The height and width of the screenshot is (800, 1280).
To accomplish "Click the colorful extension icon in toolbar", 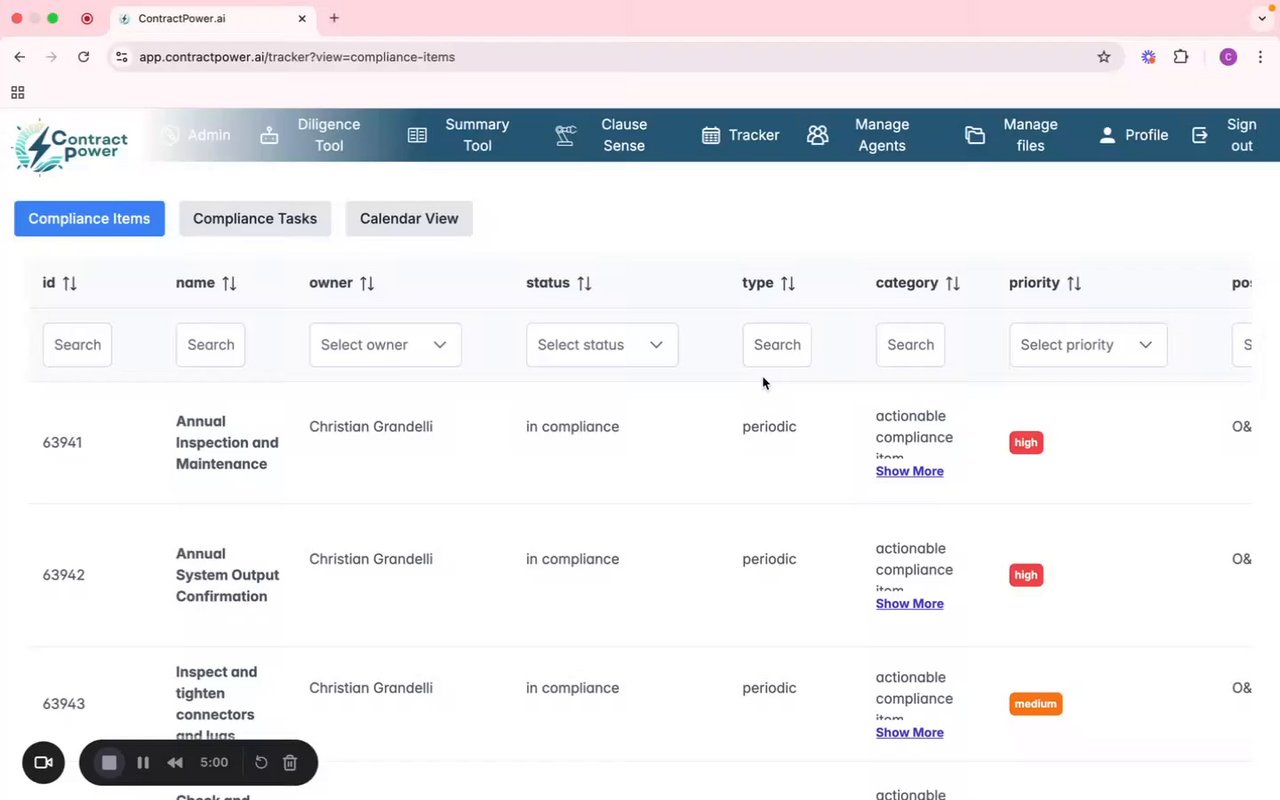I will 1149,57.
